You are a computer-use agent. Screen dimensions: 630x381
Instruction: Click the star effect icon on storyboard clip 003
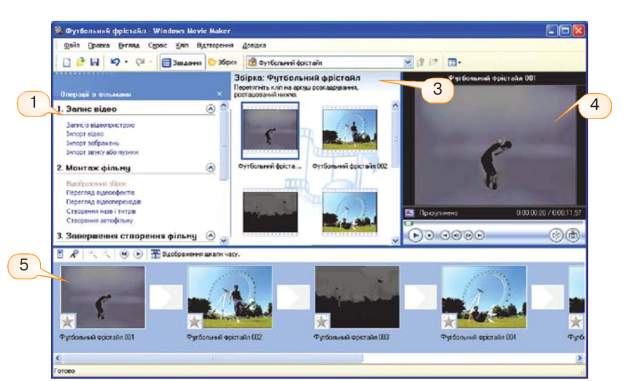(322, 322)
